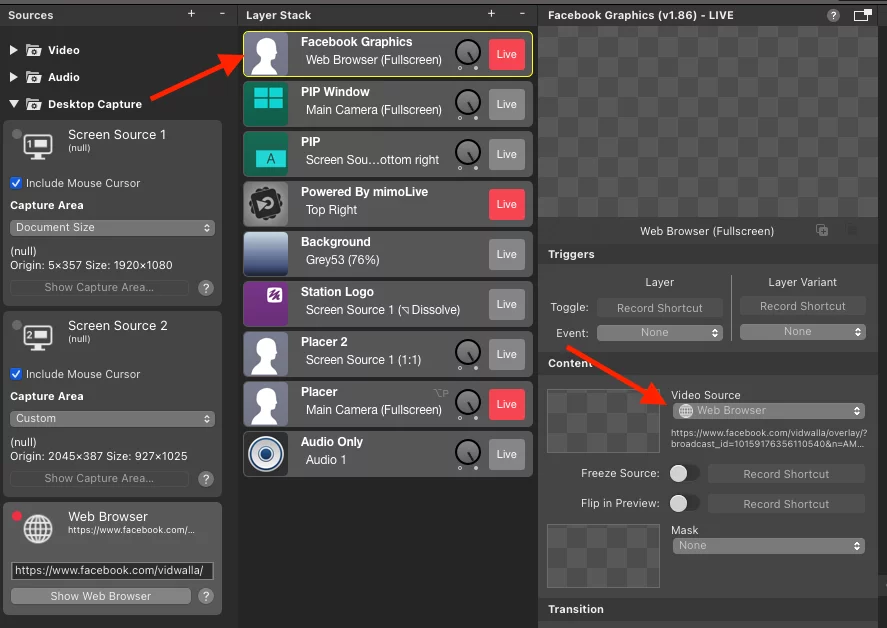Click the PIP Window layer grid icon
Screen dimensions: 887x628
(x=266, y=104)
